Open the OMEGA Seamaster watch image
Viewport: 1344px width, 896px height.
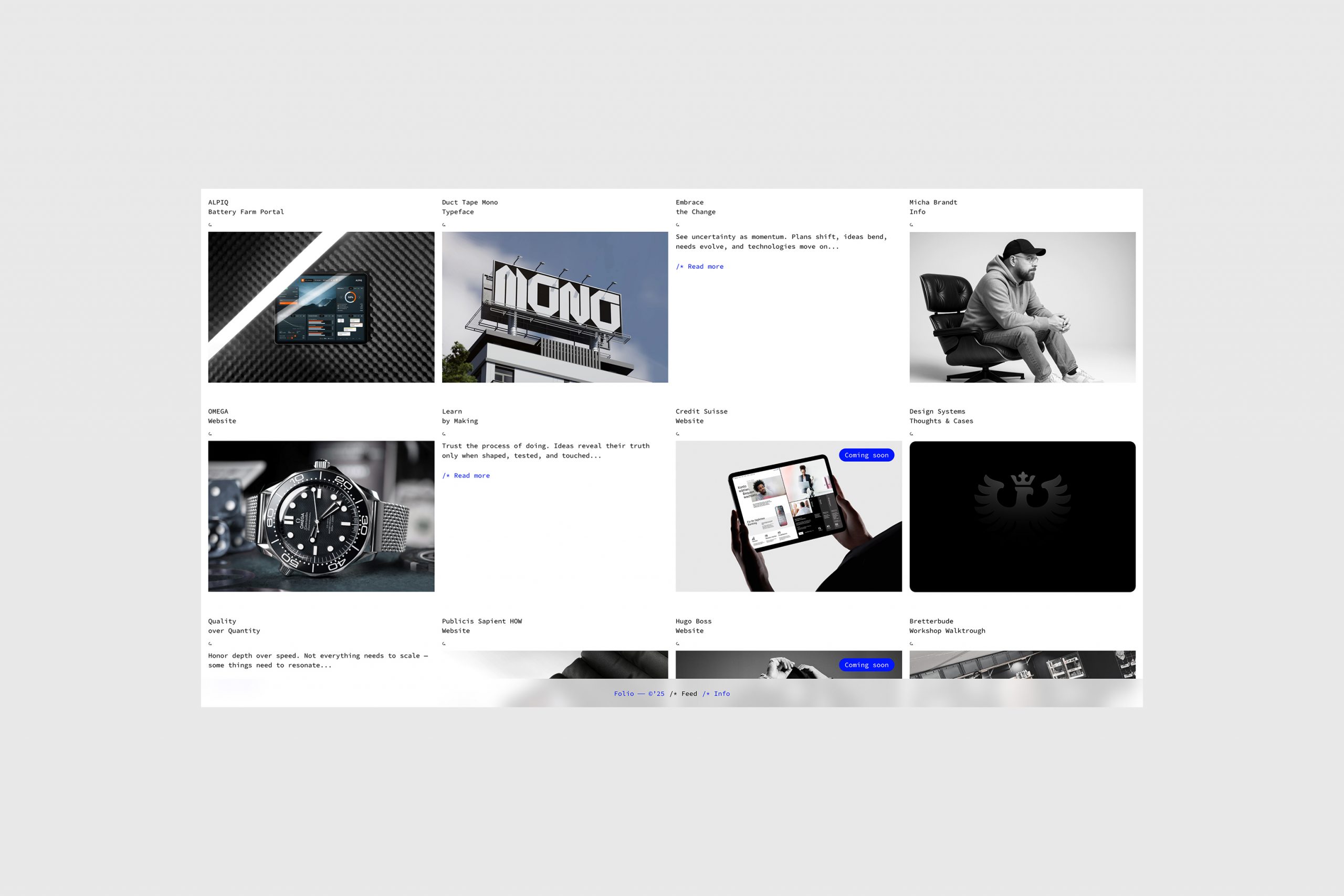(x=321, y=516)
